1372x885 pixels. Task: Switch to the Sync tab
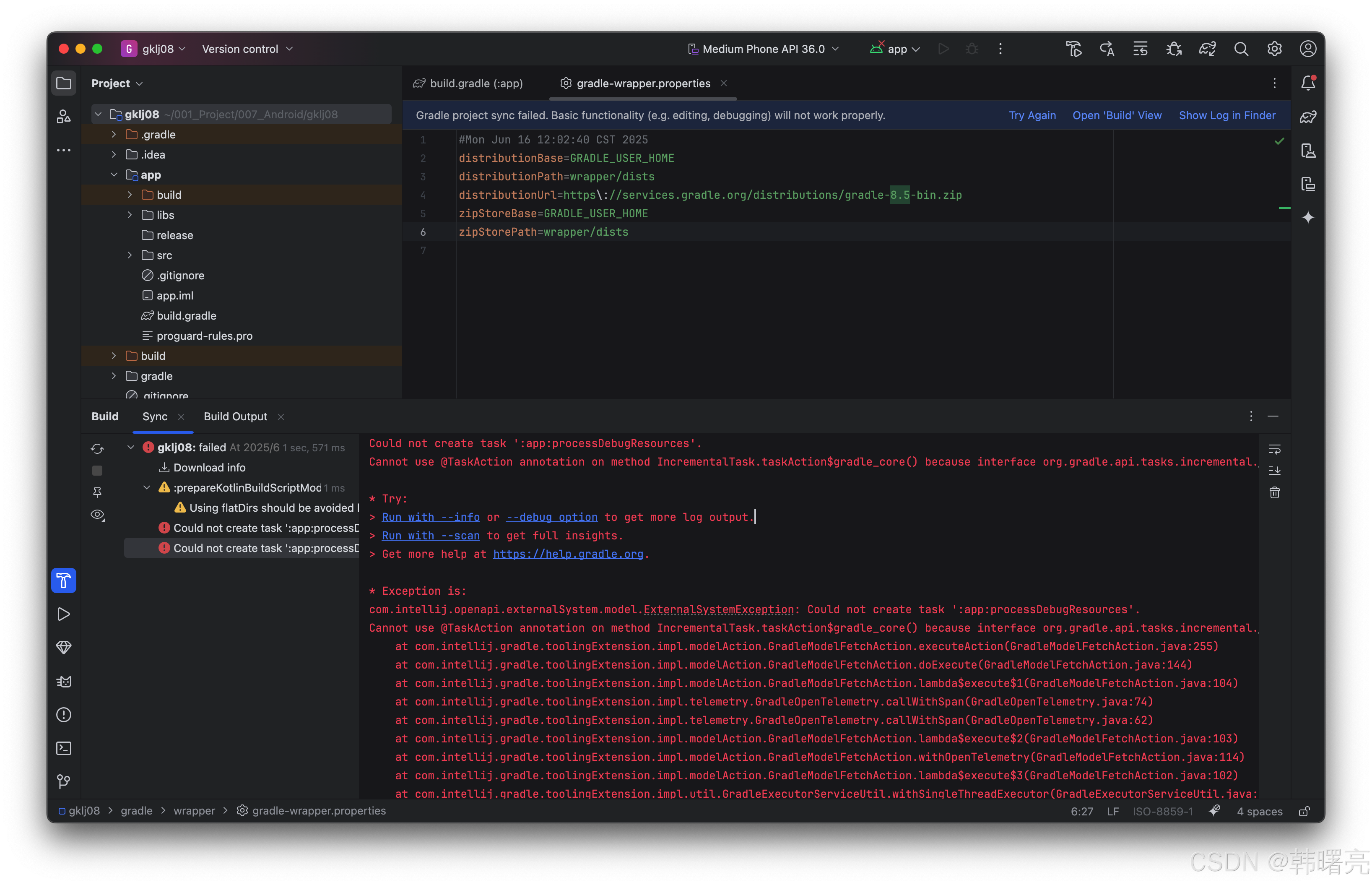(155, 416)
